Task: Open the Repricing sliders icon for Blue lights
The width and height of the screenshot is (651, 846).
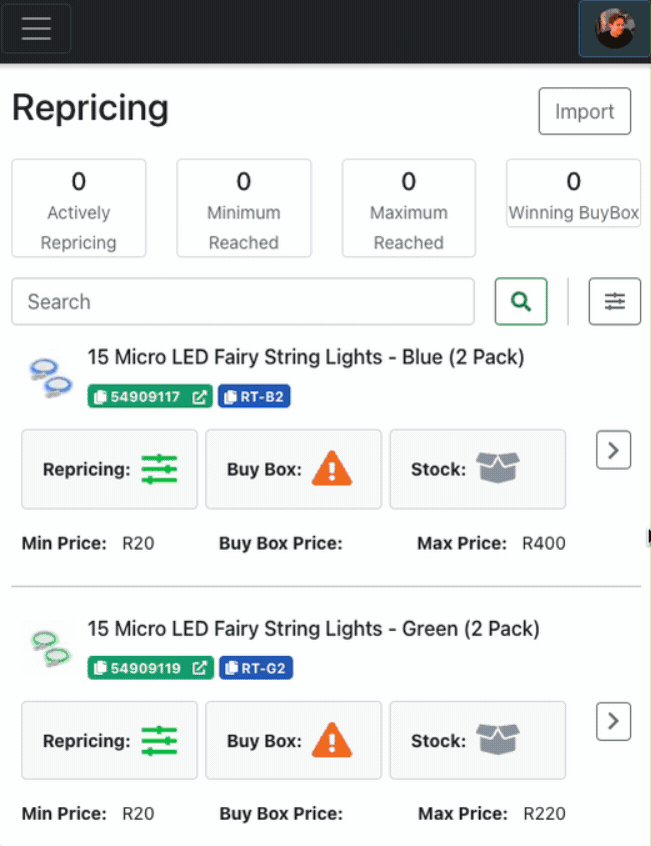Action: tap(163, 469)
